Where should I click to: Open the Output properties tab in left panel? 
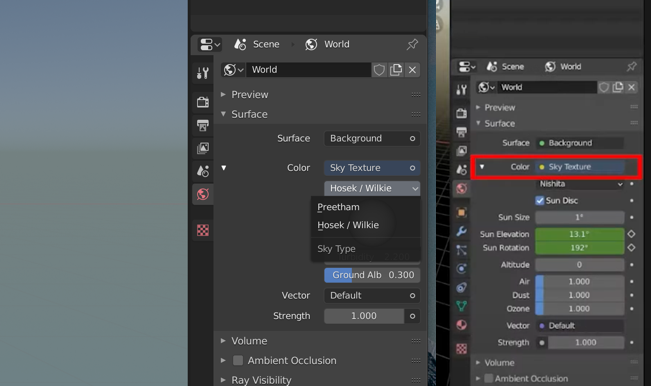pos(203,125)
